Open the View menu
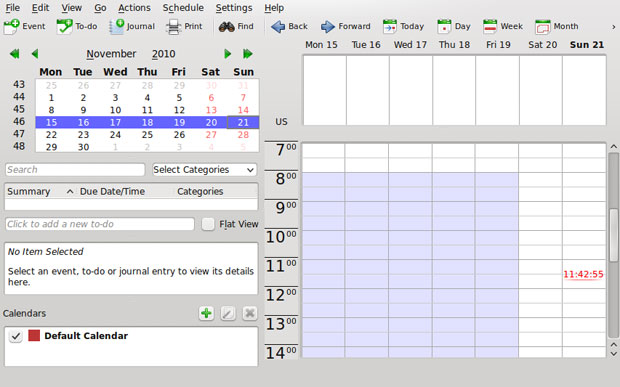 click(72, 8)
